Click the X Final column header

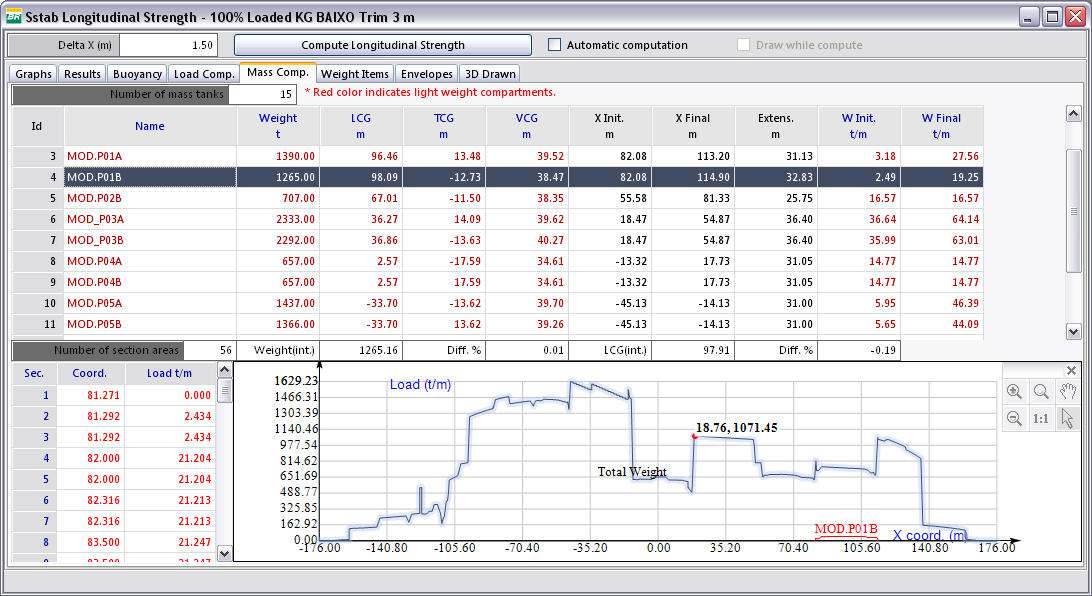tap(692, 126)
